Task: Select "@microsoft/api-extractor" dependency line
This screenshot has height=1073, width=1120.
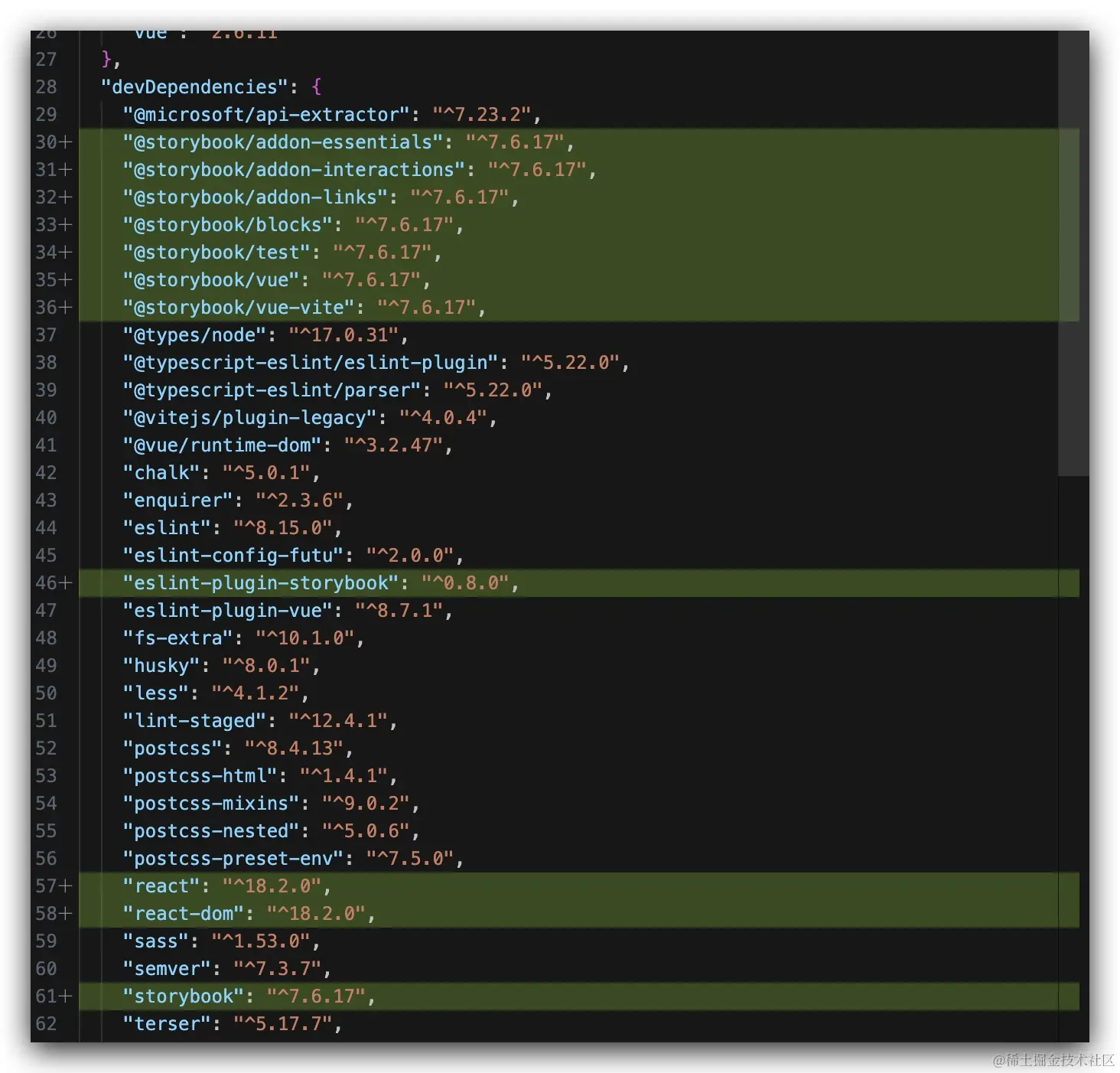Action: click(332, 115)
